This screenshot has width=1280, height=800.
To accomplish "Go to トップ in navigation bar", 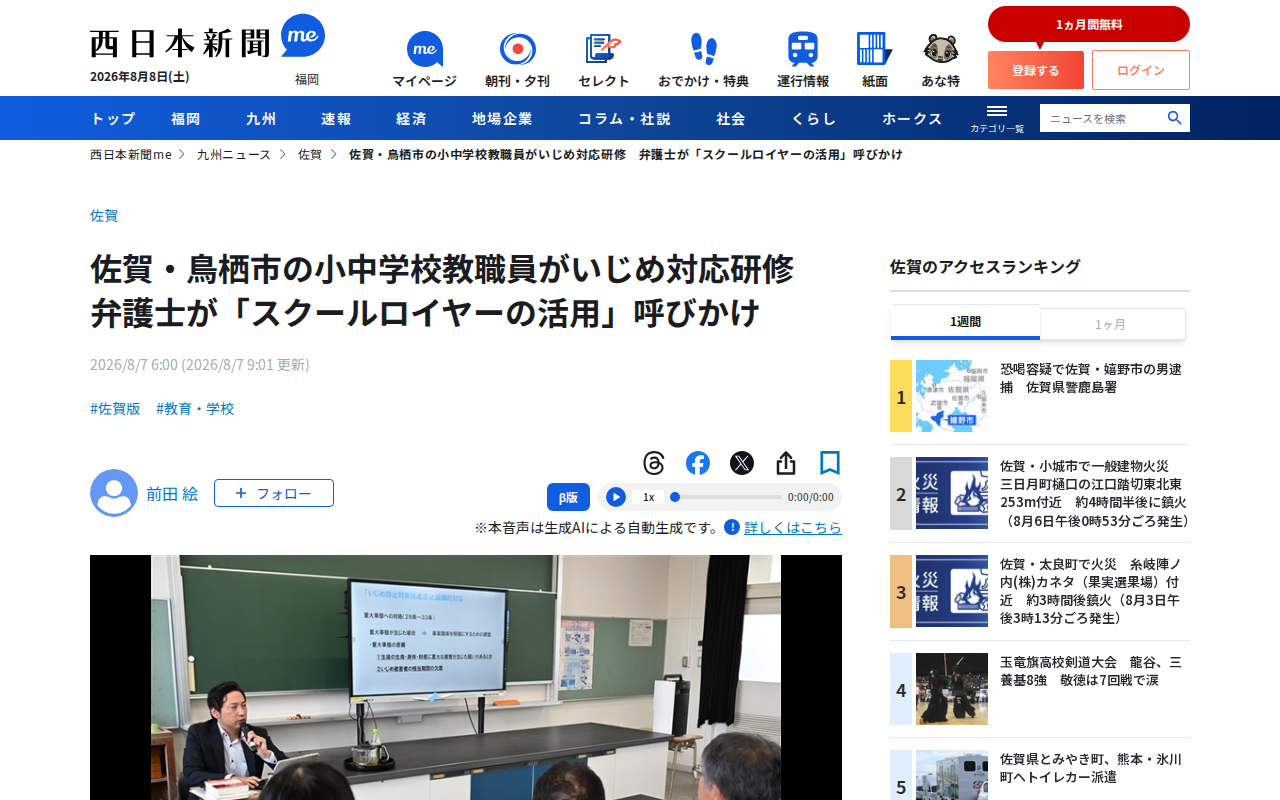I will pyautogui.click(x=113, y=118).
